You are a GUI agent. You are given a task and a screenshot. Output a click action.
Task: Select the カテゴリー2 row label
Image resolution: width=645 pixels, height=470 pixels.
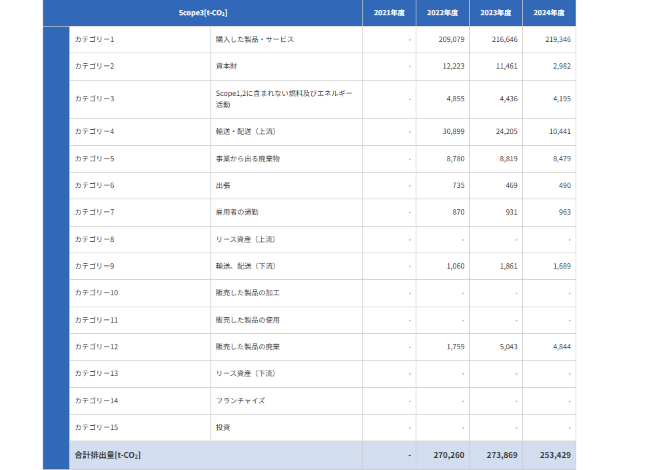pos(95,66)
